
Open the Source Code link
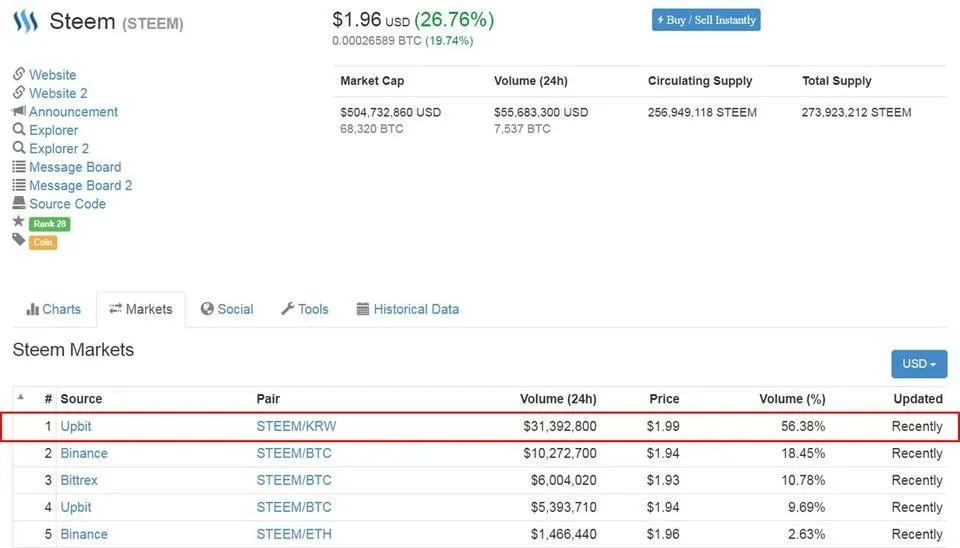(67, 203)
